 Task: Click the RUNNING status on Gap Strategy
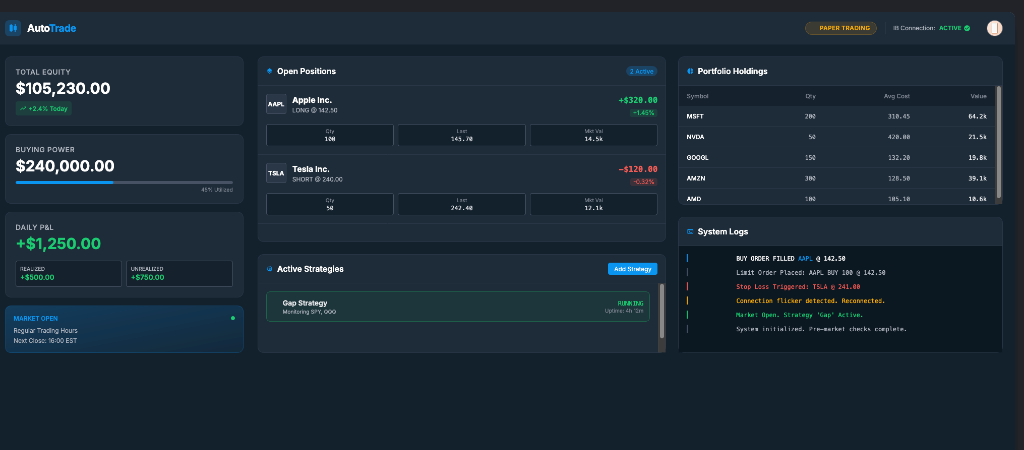pyautogui.click(x=630, y=303)
